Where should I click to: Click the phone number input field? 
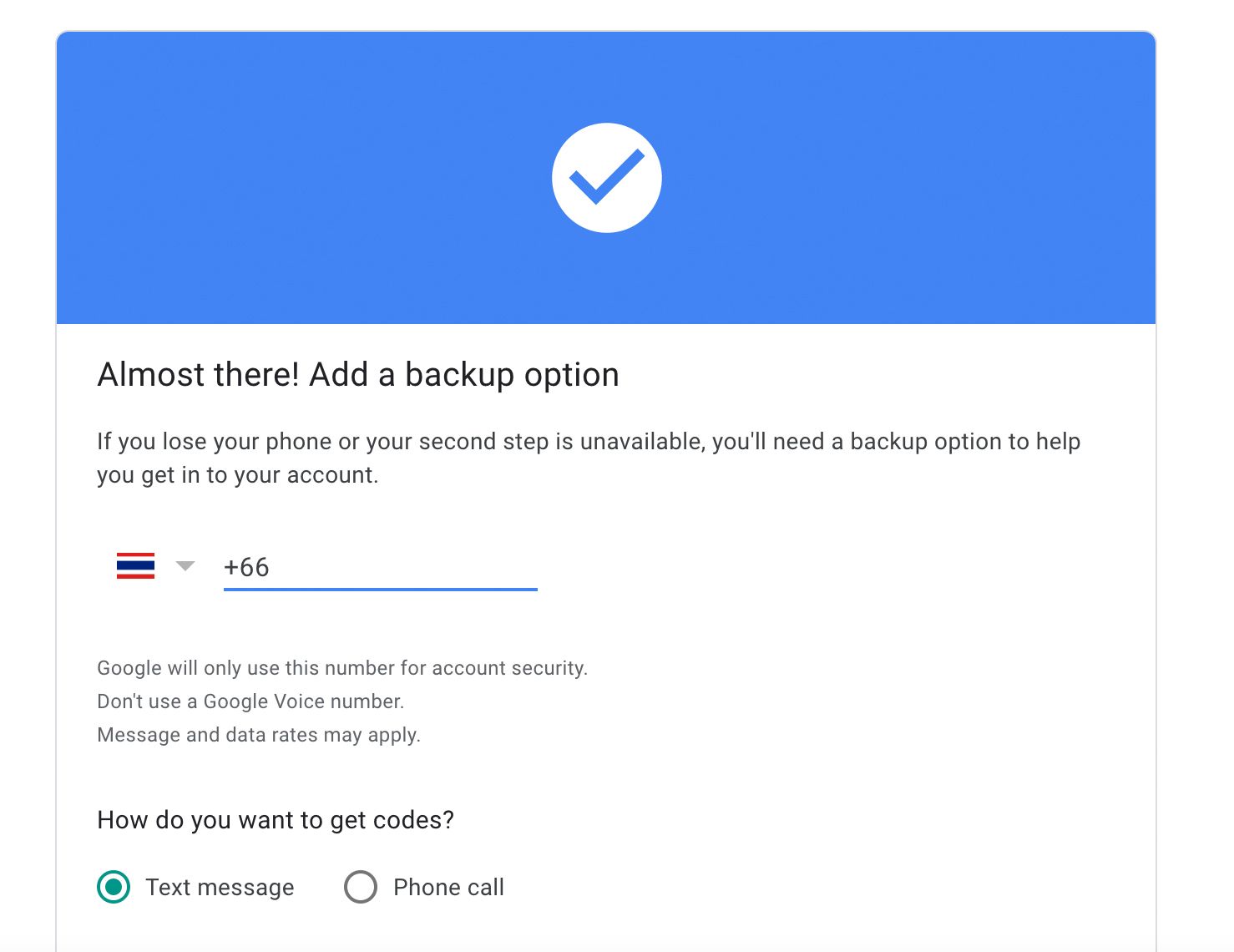[401, 567]
